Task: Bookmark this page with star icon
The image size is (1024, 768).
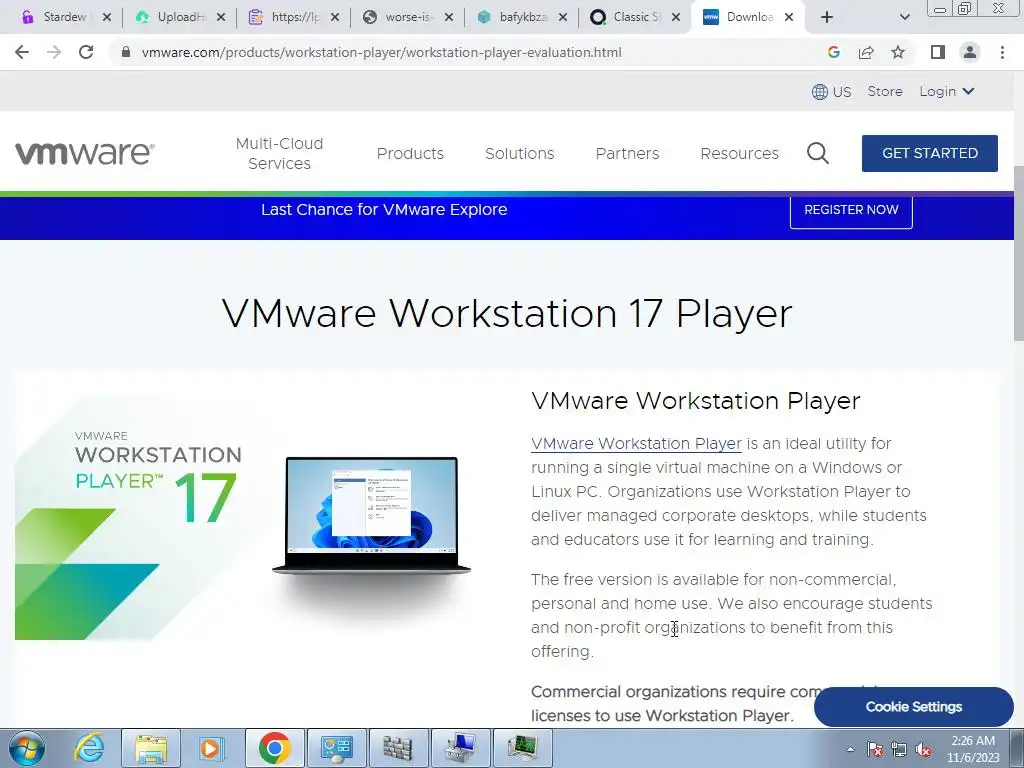Action: coord(898,52)
